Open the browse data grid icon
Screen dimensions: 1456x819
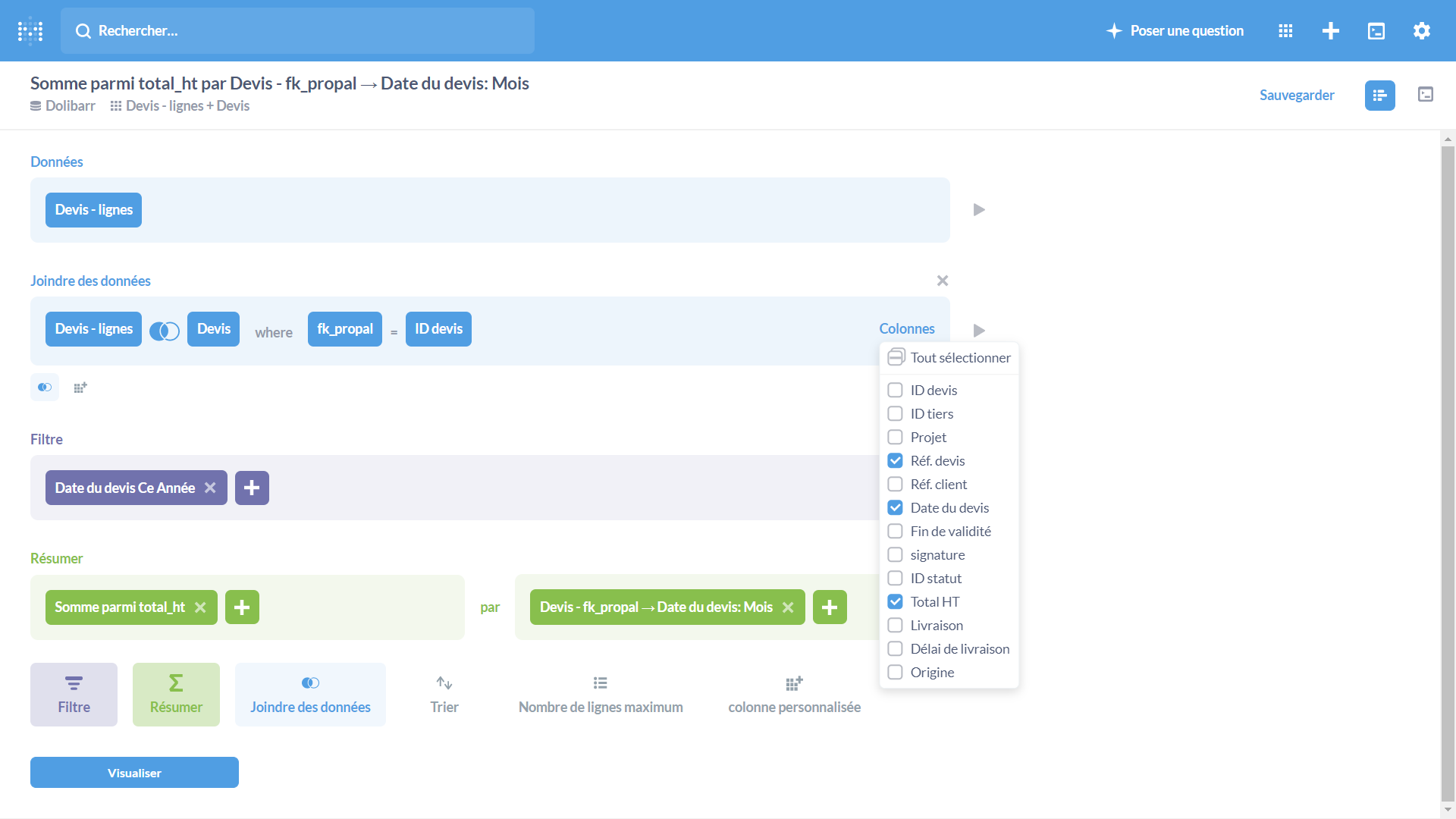(1285, 31)
